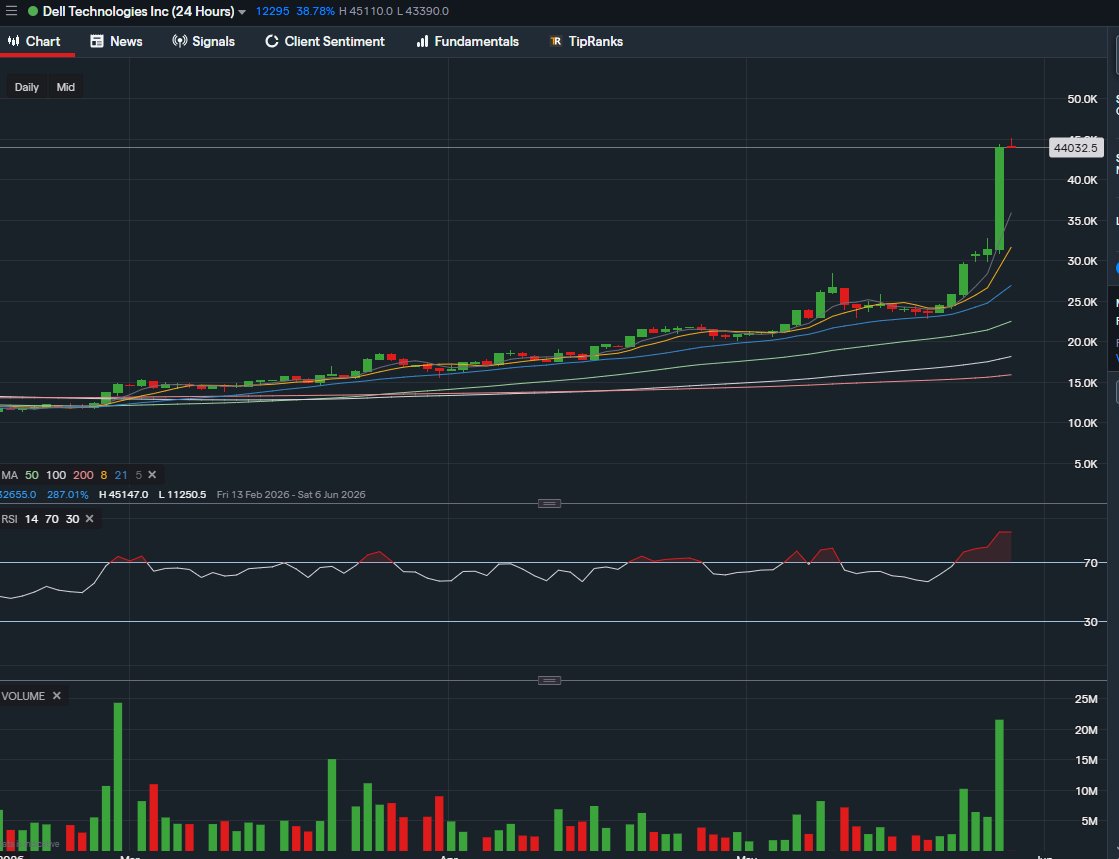Select the MA 8 period value
1119x859 pixels.
click(x=103, y=475)
